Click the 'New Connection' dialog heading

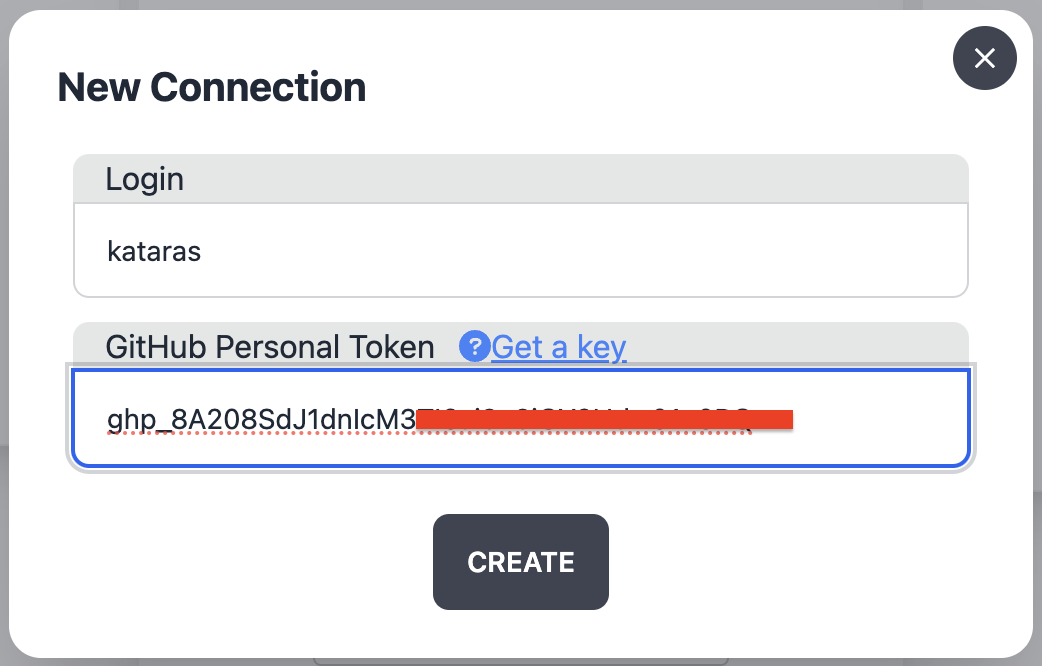pos(212,88)
